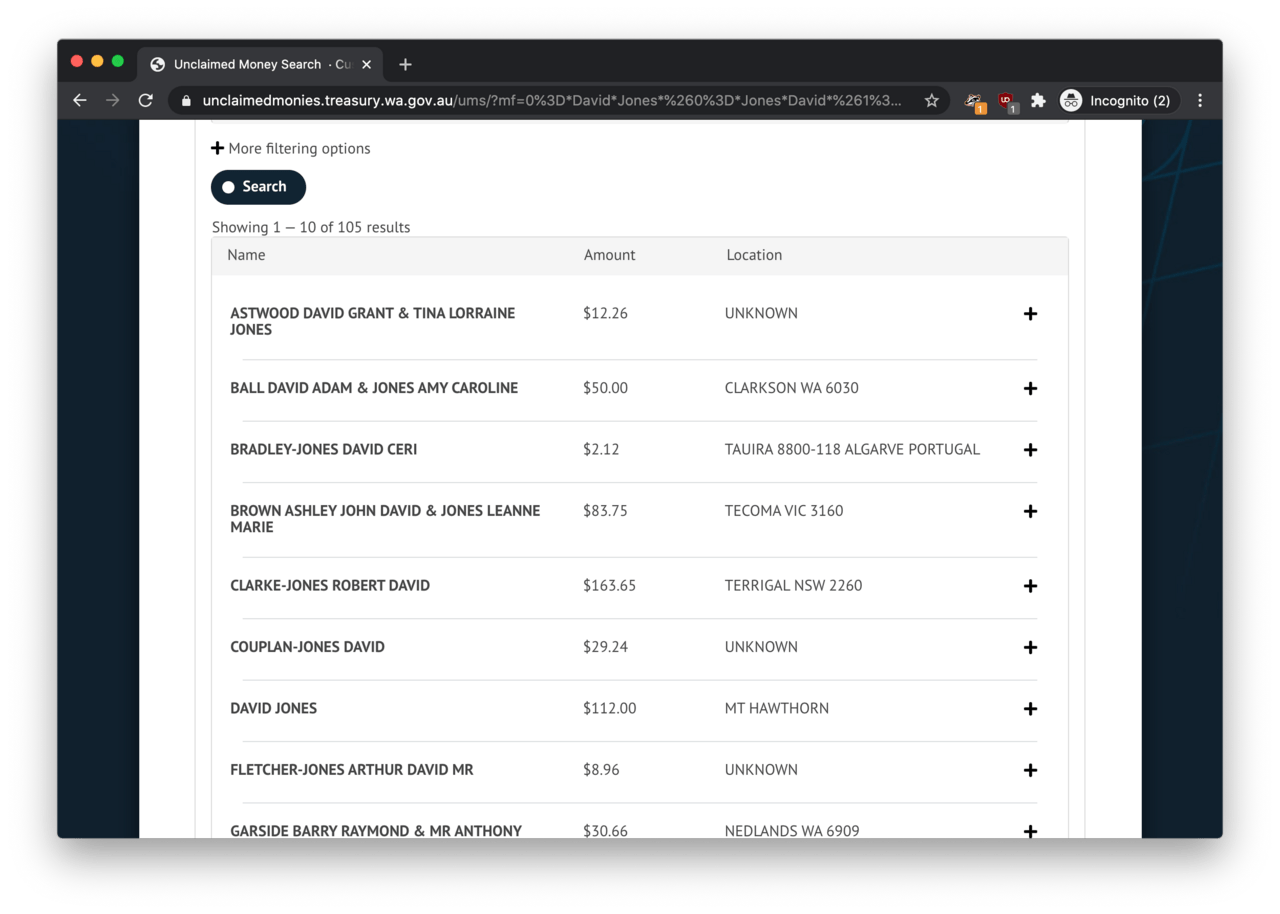This screenshot has height=914, width=1280.
Task: Click the $83.75 amount
Action: coord(605,510)
